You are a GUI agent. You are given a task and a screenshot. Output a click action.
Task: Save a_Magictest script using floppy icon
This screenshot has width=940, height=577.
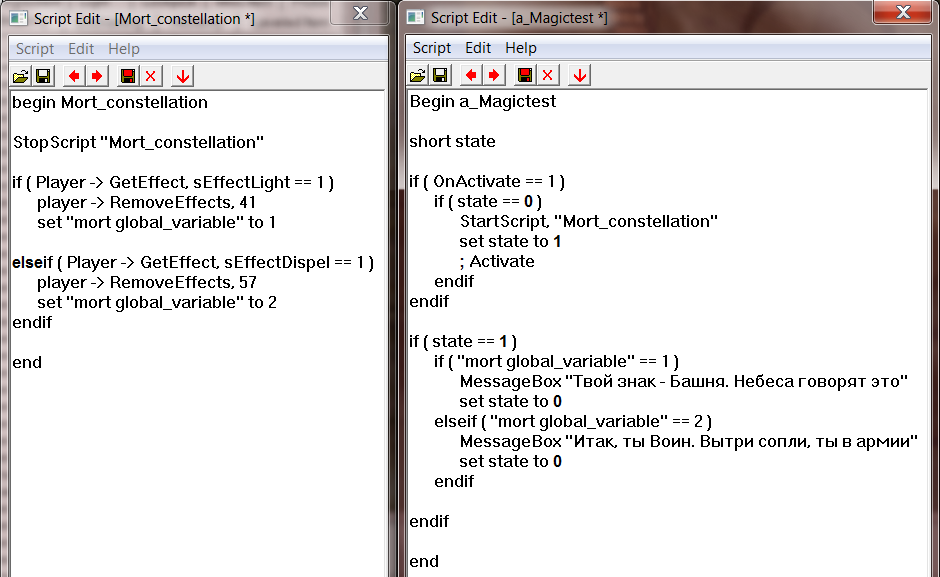click(440, 75)
